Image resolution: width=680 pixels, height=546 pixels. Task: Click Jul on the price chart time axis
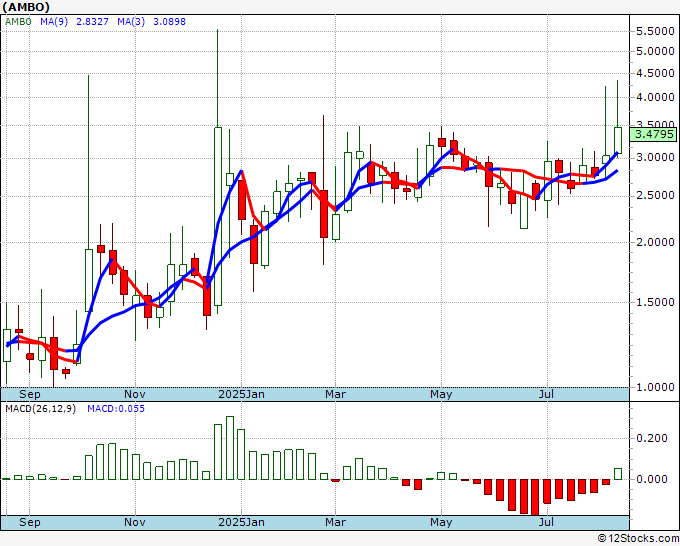(546, 394)
